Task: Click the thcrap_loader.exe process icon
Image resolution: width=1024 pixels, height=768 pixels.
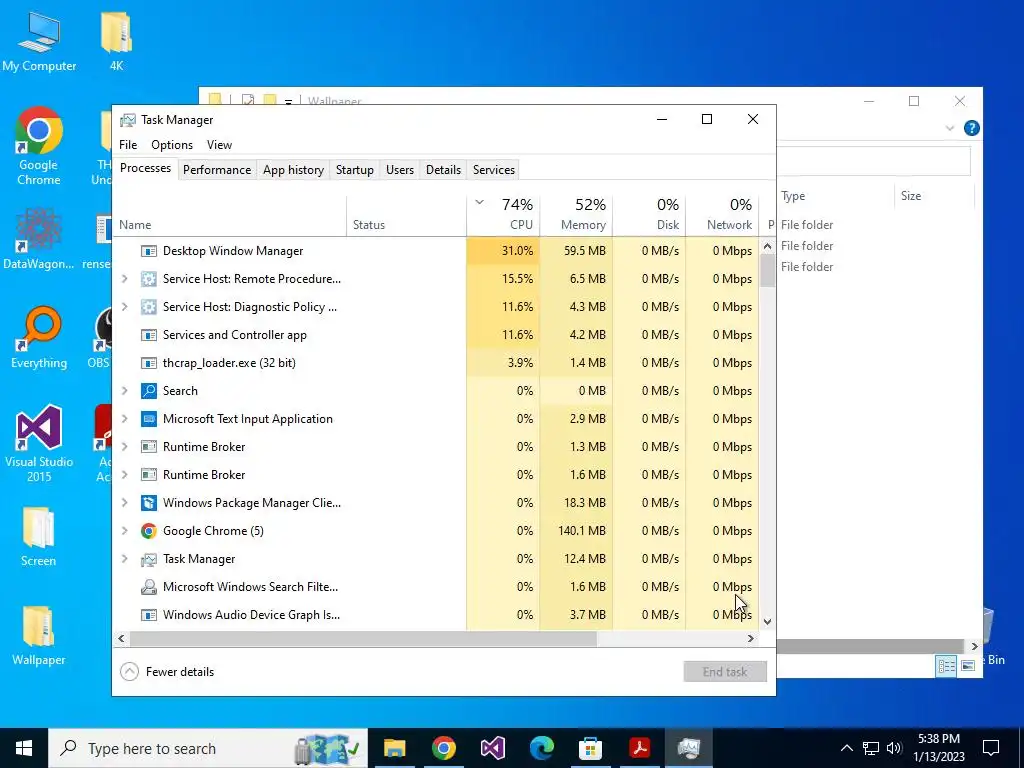Action: point(149,363)
